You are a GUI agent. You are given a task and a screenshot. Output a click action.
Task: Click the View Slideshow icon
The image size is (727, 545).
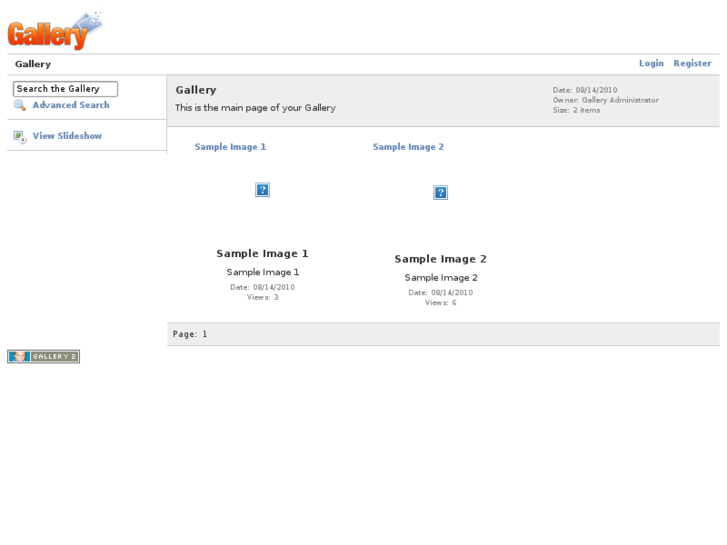[20, 136]
